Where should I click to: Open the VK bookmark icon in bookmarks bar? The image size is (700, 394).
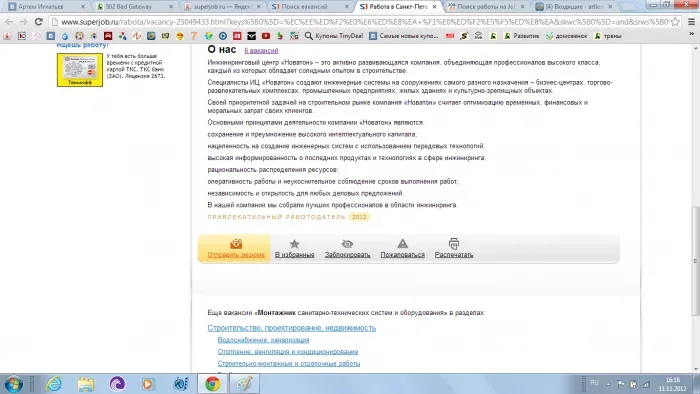[50, 36]
